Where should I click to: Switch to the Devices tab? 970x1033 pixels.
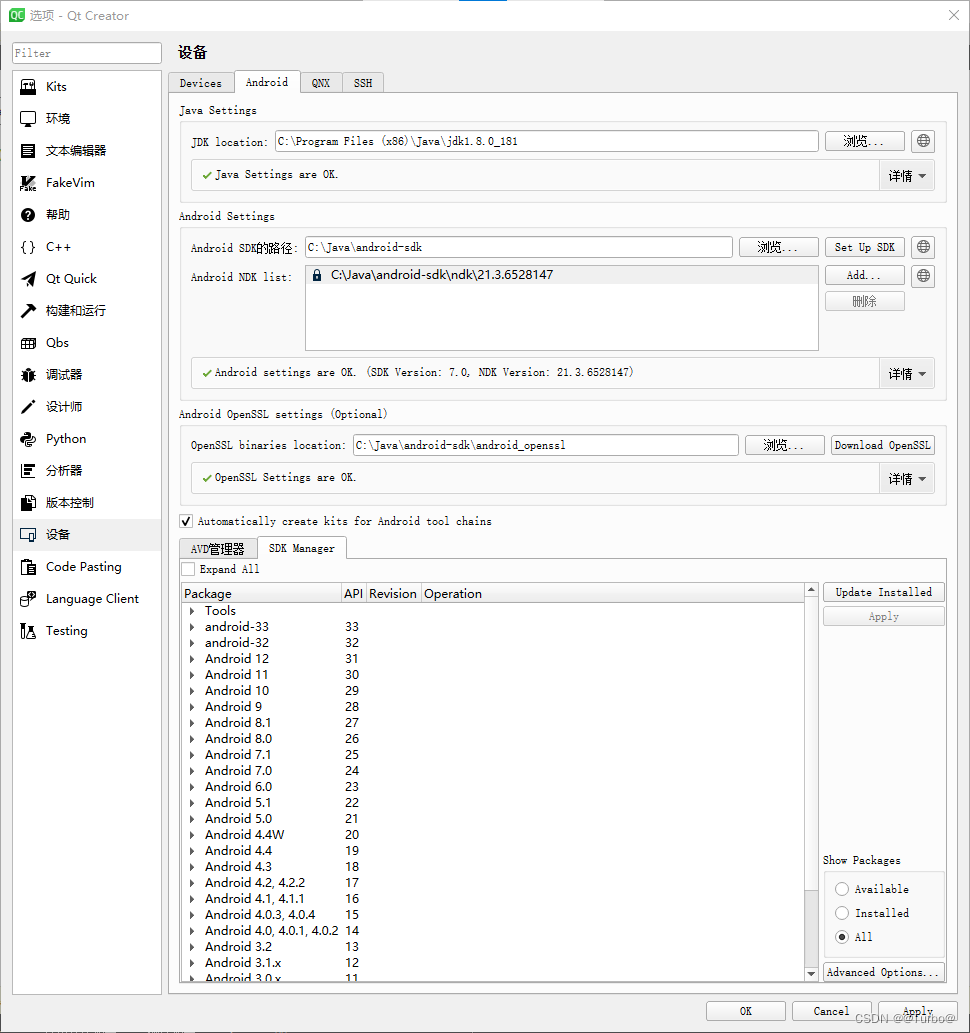(200, 83)
